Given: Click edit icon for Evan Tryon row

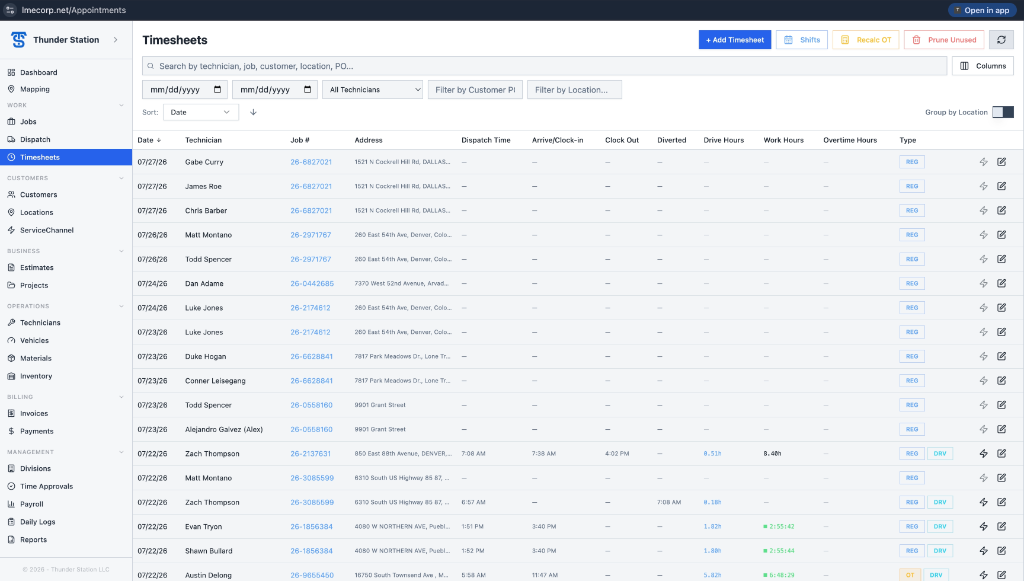Looking at the screenshot, I should pyautogui.click(x=1001, y=526).
